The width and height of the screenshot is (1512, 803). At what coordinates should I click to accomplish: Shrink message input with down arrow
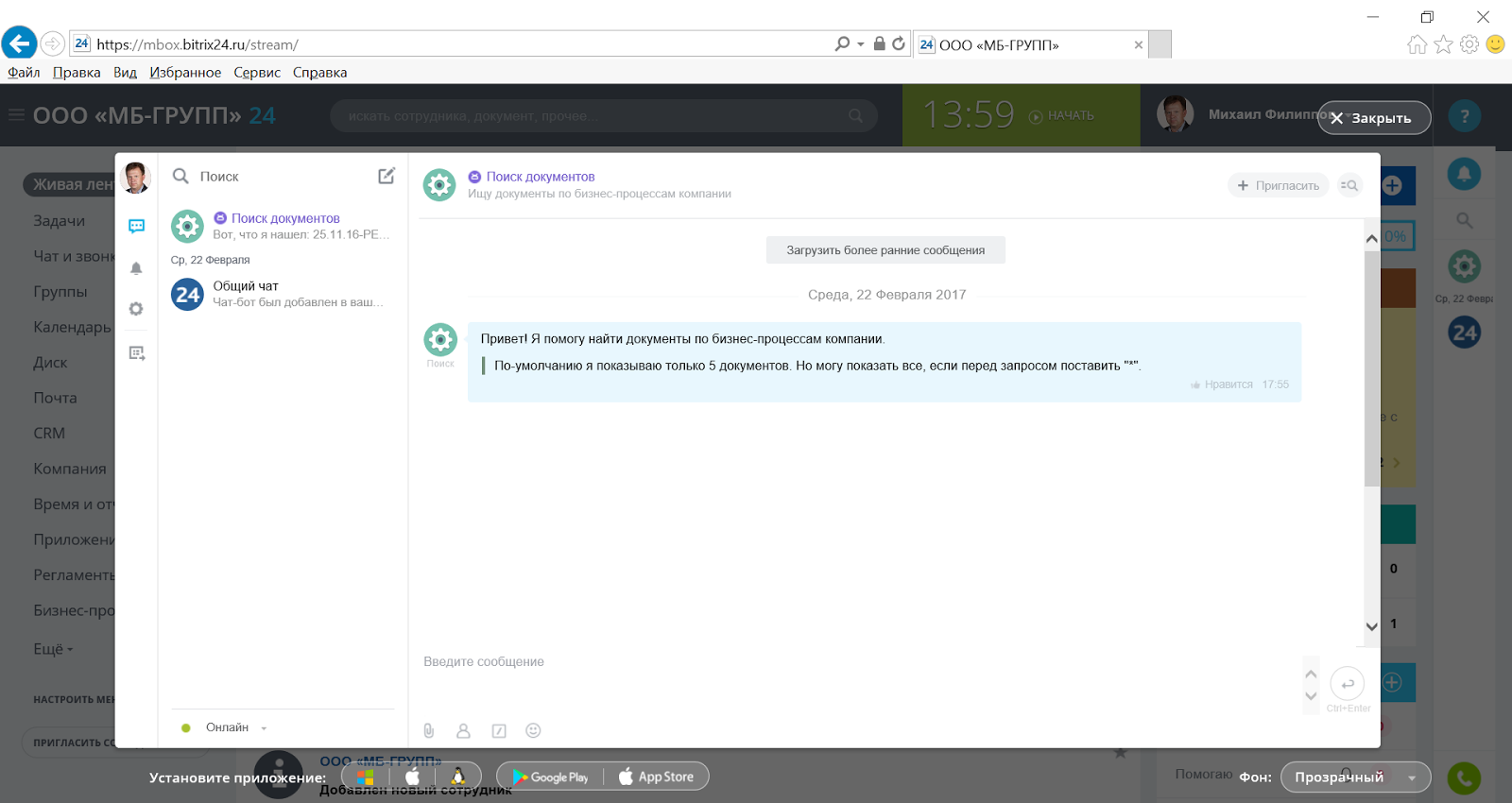click(x=1311, y=696)
